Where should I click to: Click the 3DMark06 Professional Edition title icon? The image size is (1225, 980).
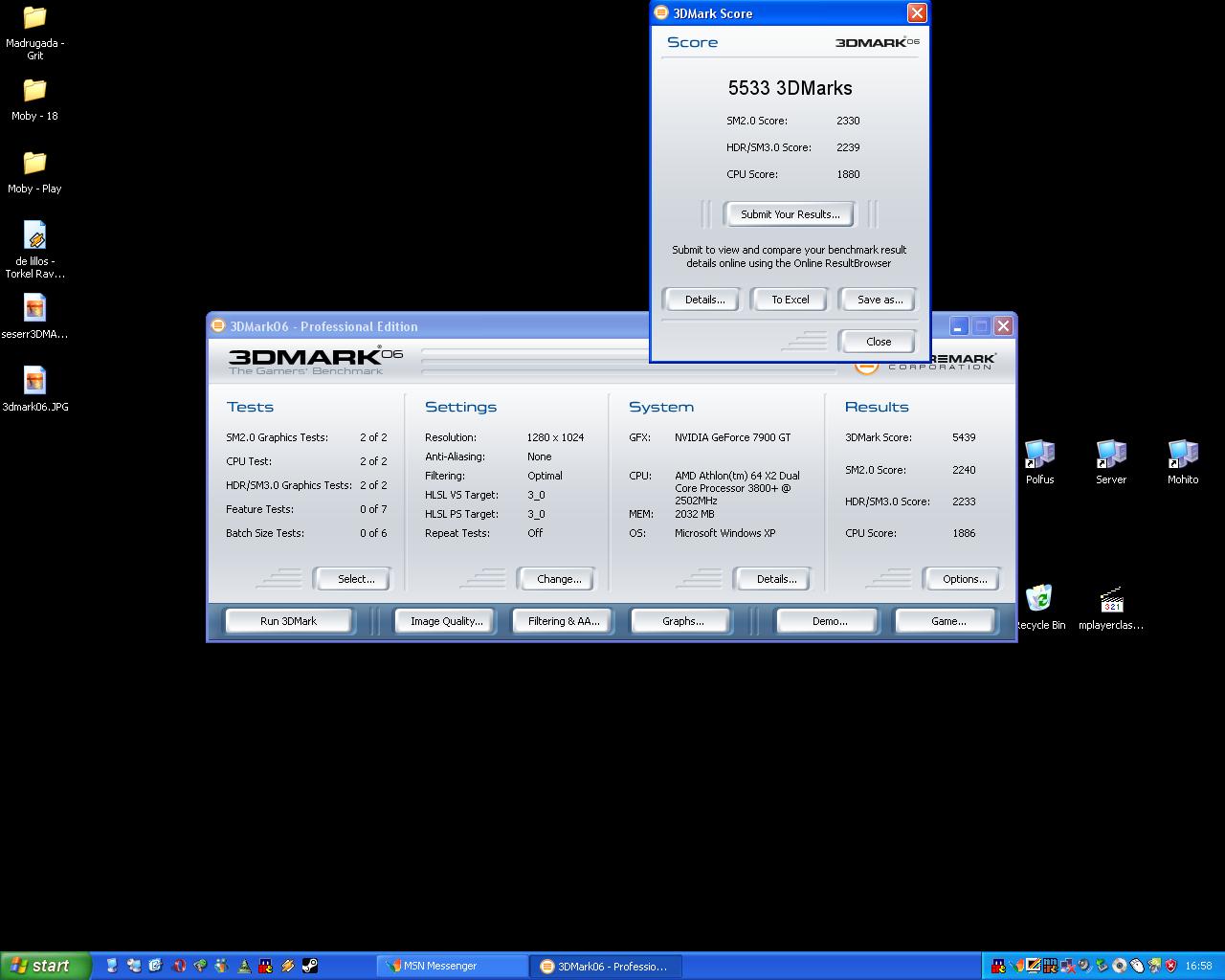[x=217, y=325]
